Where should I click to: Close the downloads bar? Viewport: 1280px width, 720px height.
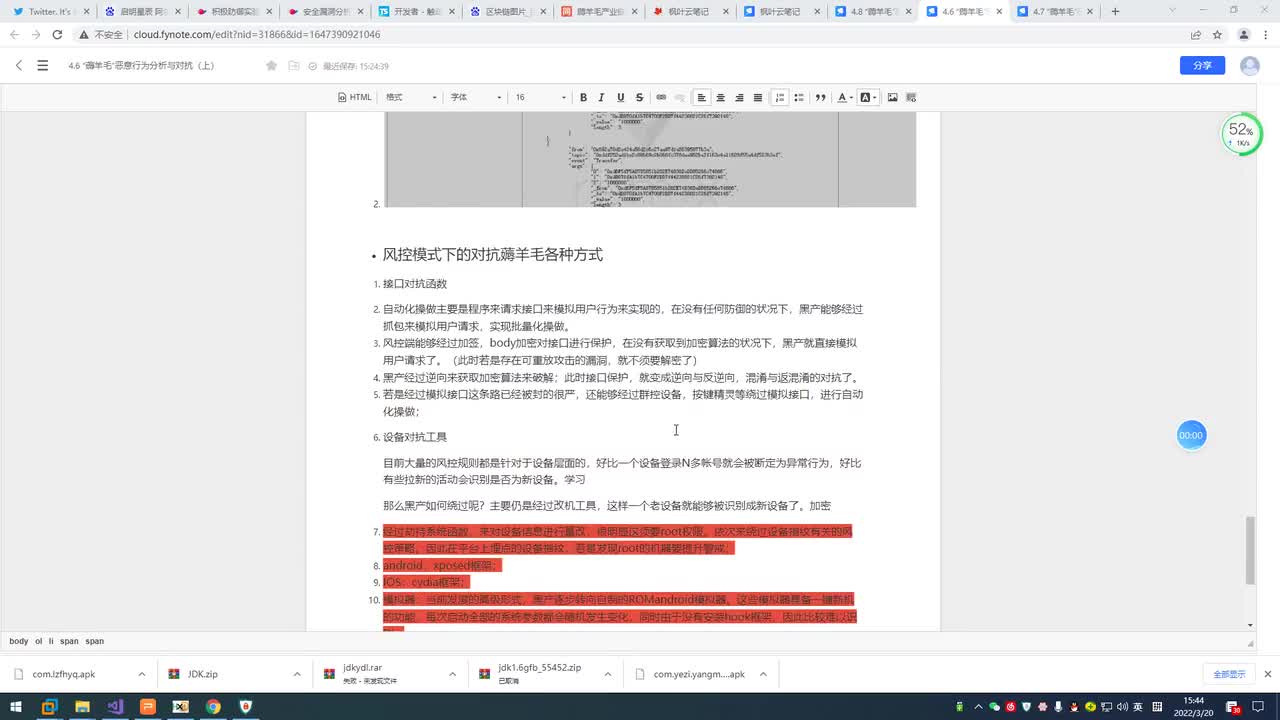tap(1268, 674)
